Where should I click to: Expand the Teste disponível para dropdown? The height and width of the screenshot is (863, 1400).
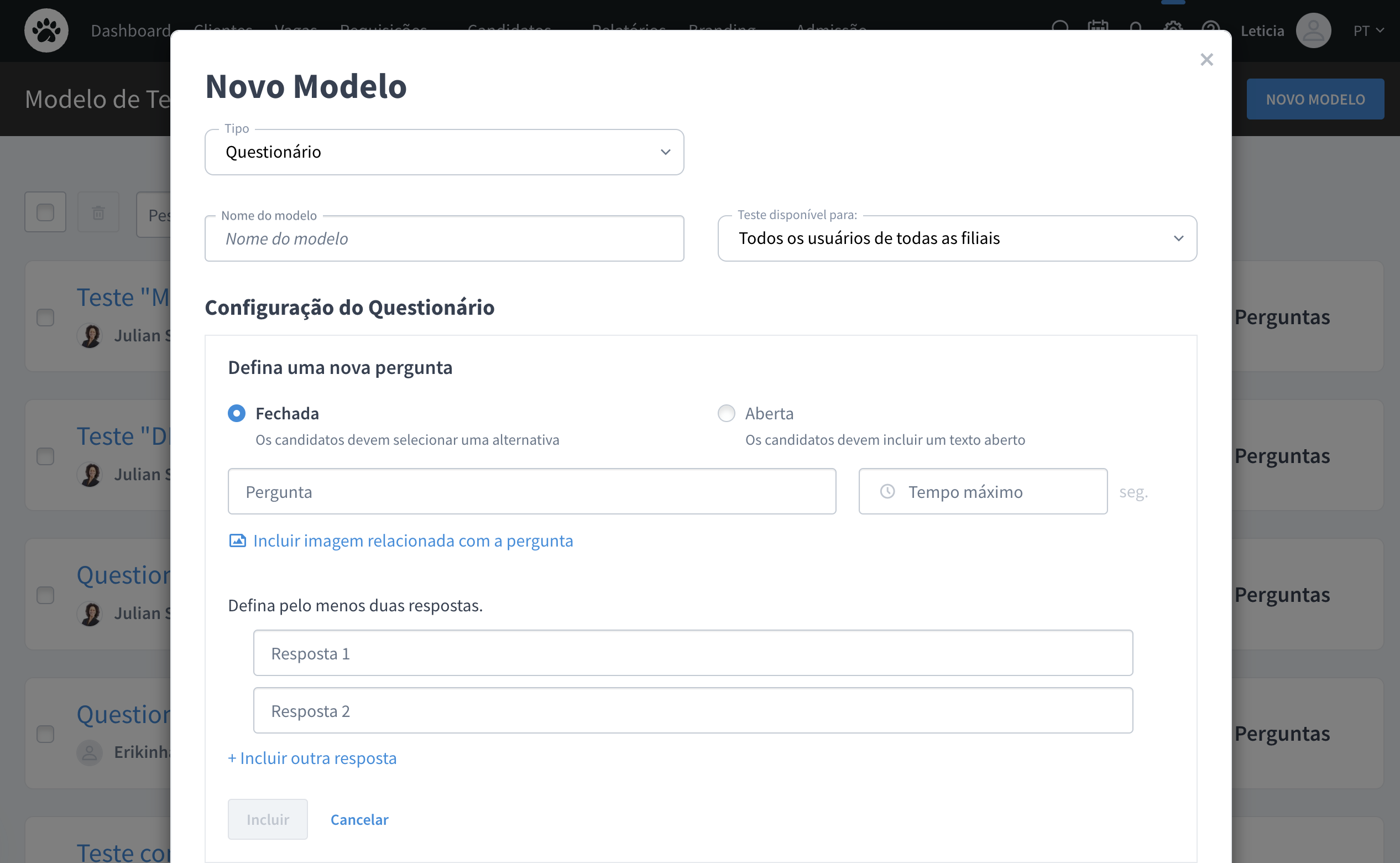click(x=957, y=238)
